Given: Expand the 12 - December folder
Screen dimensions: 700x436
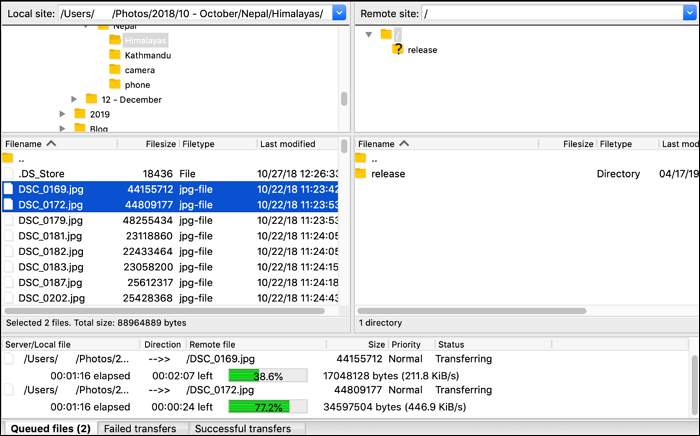Looking at the screenshot, I should [74, 99].
